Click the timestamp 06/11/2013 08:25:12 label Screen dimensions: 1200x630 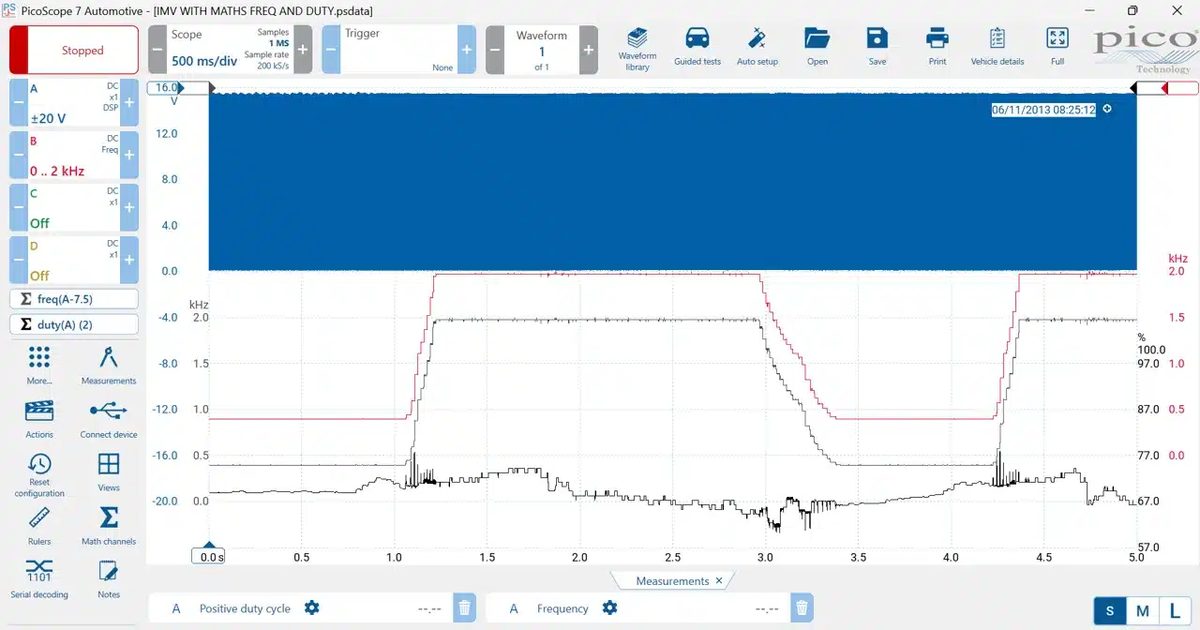1043,110
